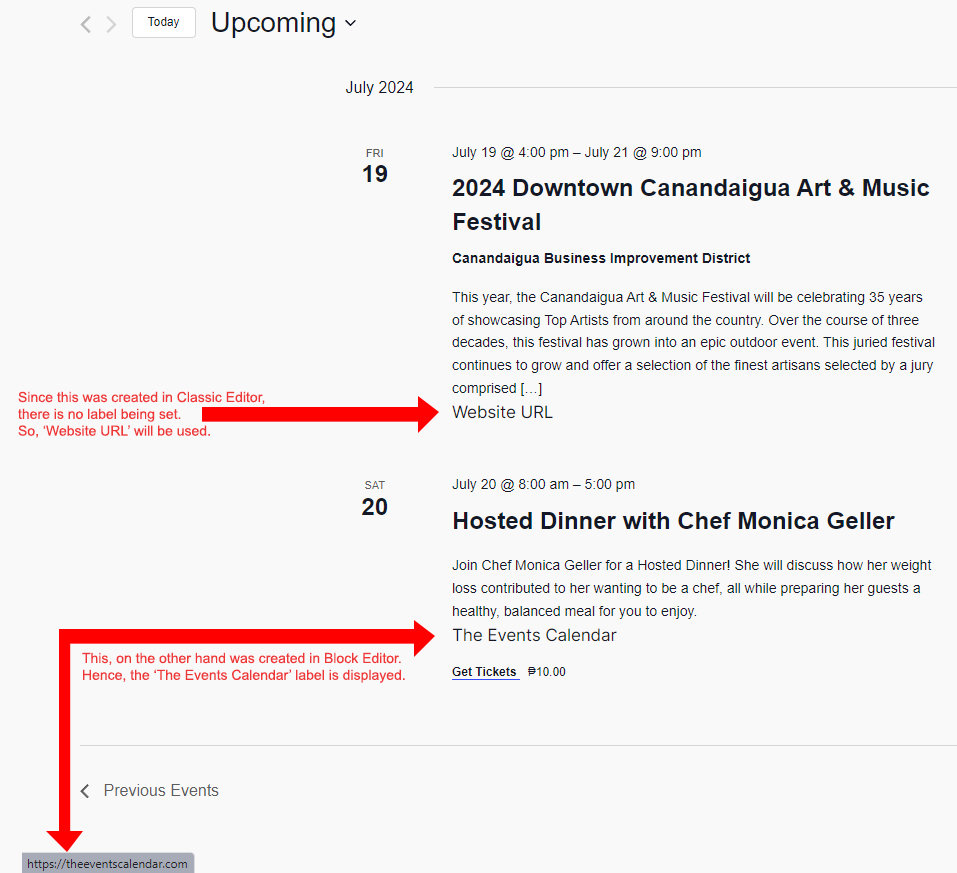Click the July 2024 month heading

(379, 87)
